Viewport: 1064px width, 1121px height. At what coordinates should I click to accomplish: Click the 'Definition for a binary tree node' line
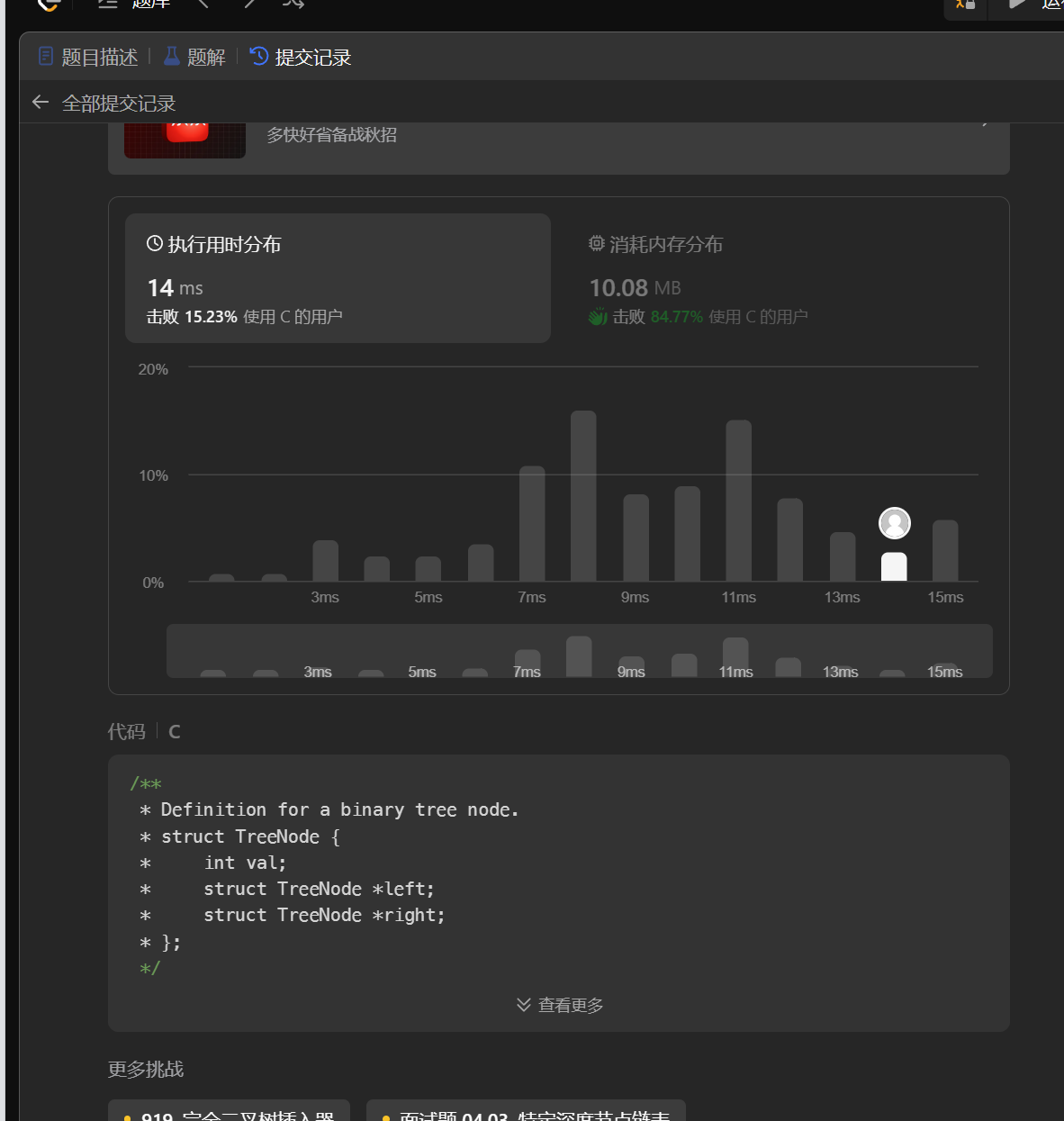tap(329, 809)
